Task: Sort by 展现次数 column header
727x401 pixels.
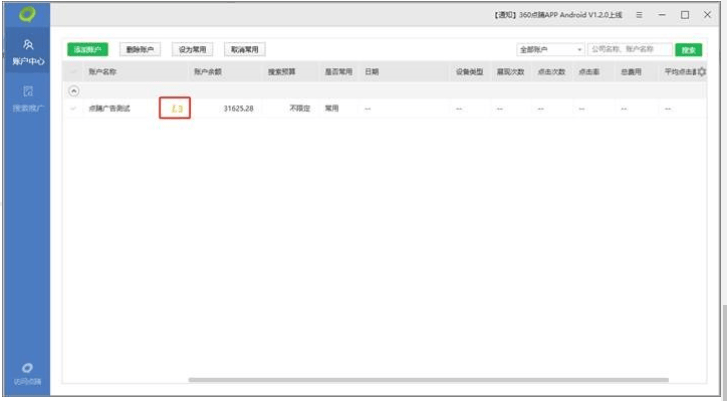Action: click(x=510, y=72)
